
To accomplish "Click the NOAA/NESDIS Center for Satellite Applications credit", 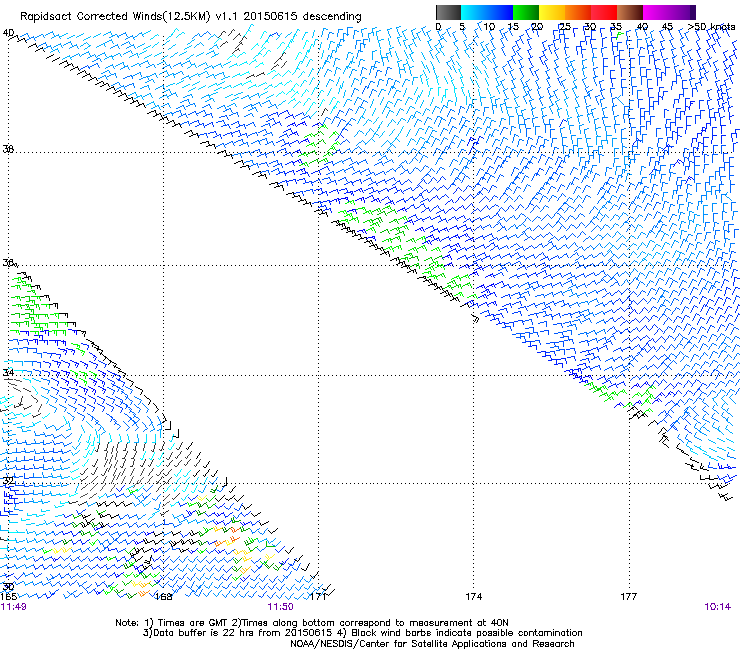I will (432, 644).
